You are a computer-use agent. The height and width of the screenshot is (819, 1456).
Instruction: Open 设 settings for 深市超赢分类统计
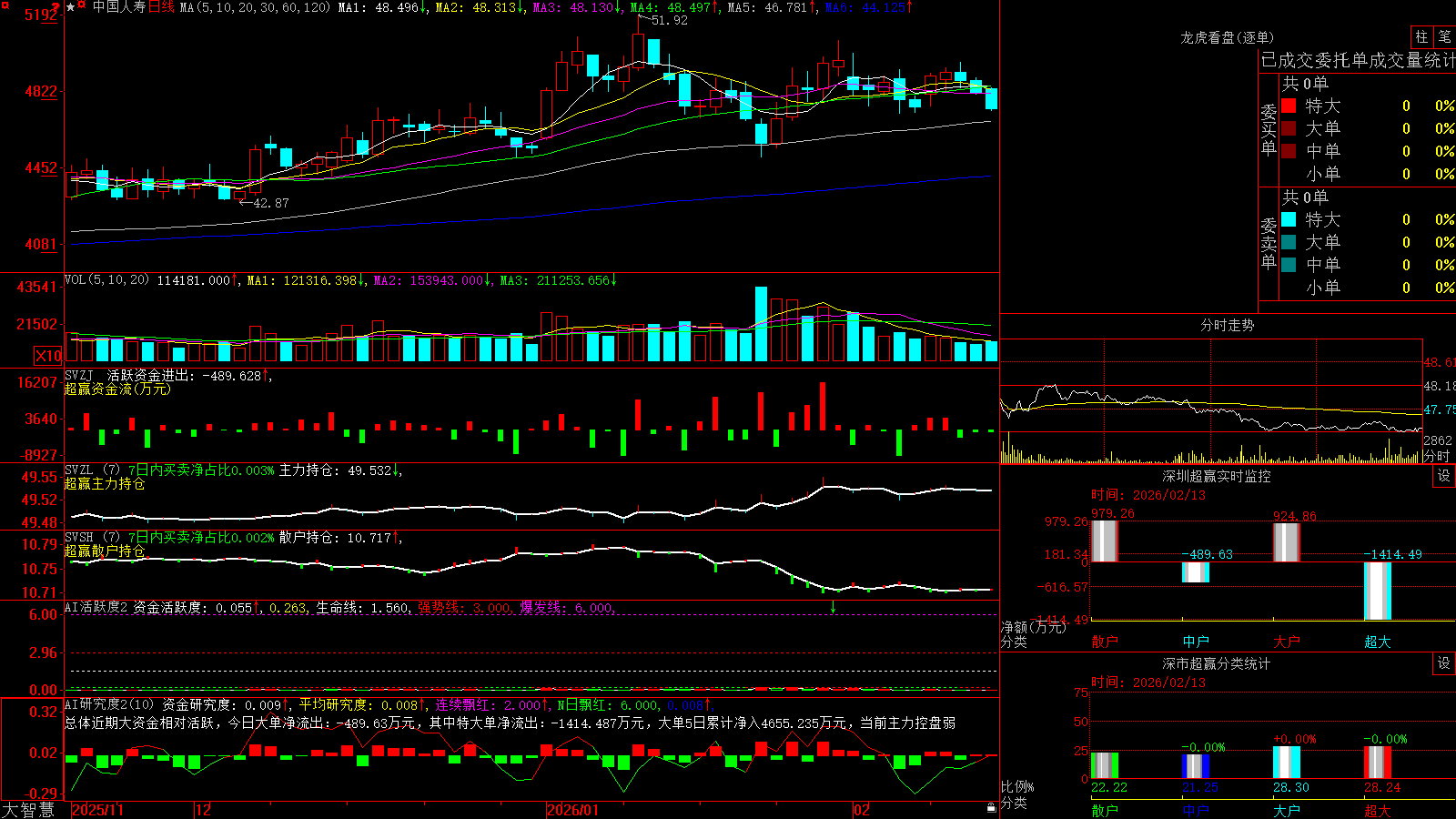tap(1444, 663)
